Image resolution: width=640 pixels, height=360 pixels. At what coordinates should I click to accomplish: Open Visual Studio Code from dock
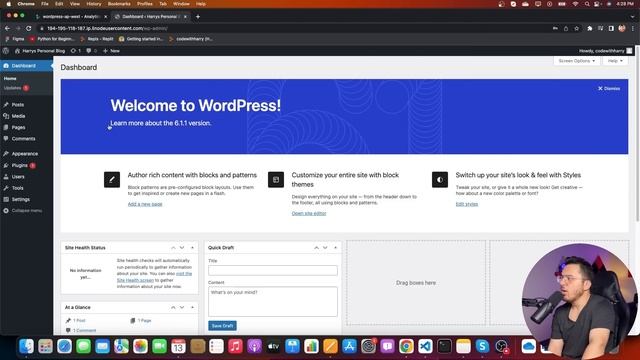click(425, 347)
